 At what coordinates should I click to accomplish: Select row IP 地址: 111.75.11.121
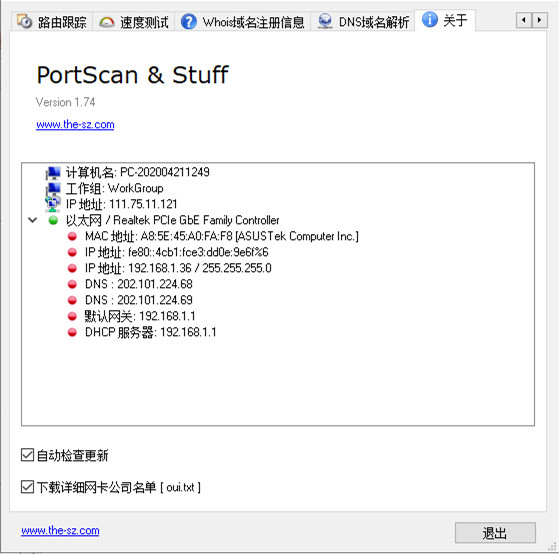pos(122,204)
